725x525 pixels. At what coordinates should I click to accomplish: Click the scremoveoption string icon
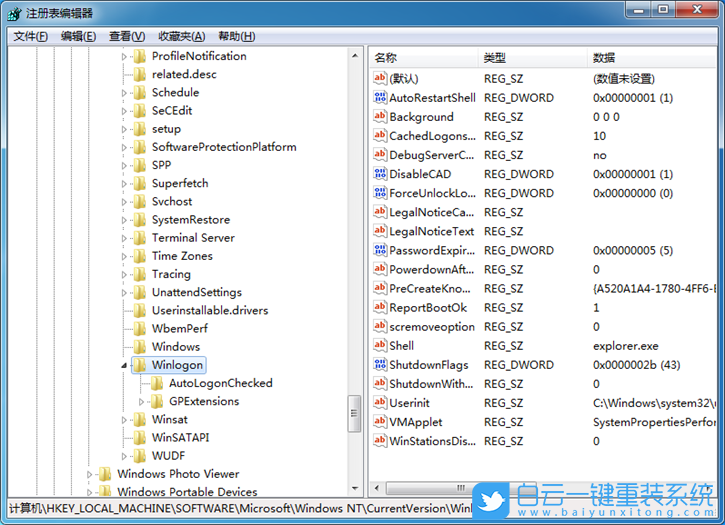[x=380, y=326]
